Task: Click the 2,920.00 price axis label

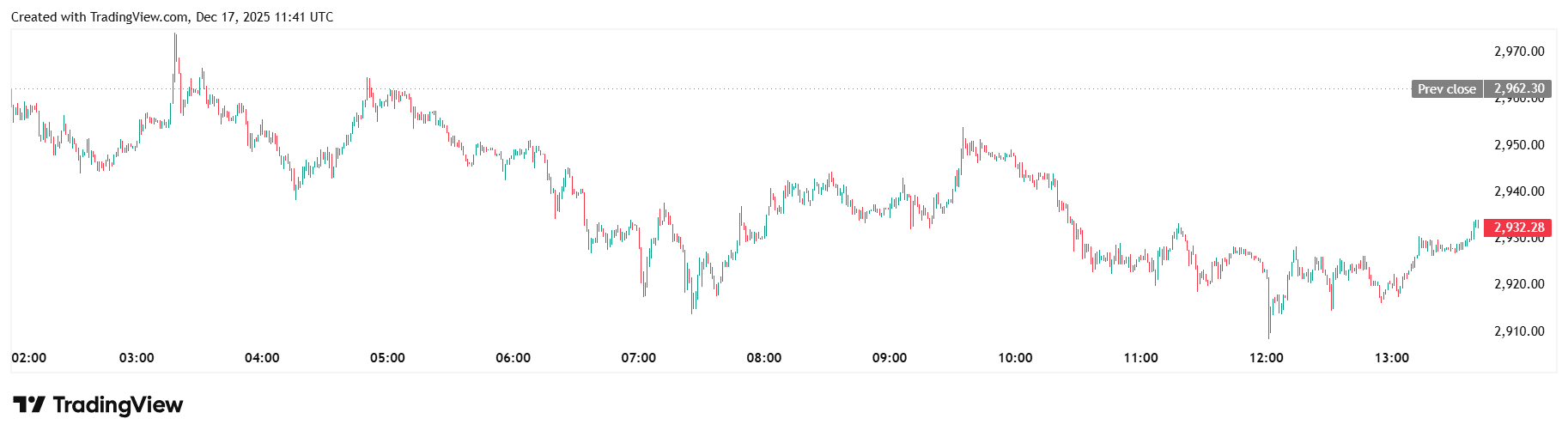Action: click(x=1518, y=284)
